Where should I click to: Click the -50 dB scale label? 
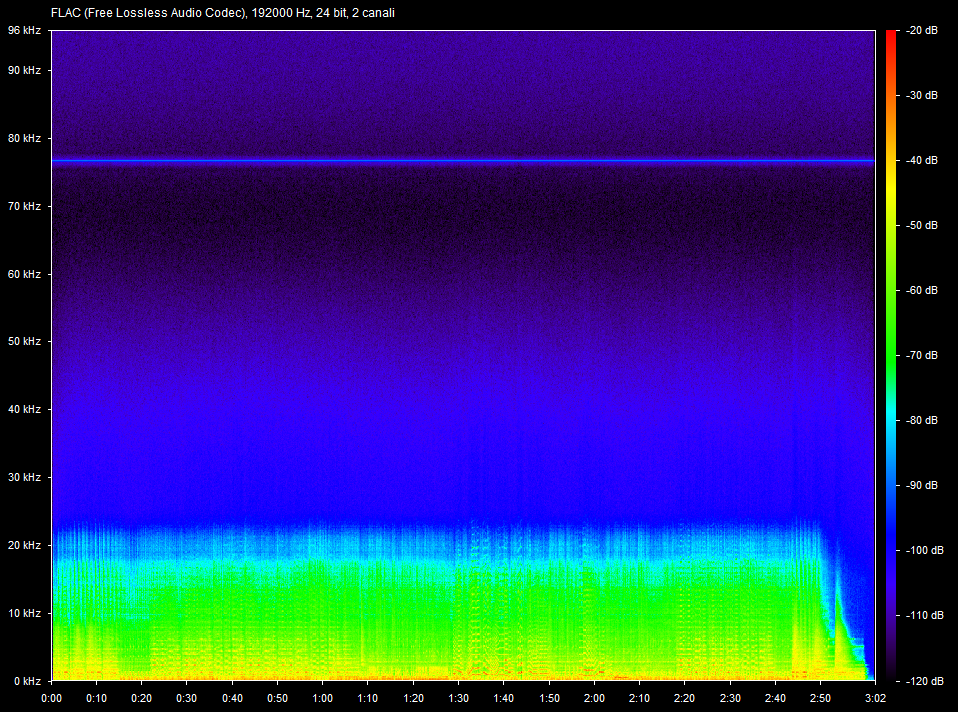point(921,226)
